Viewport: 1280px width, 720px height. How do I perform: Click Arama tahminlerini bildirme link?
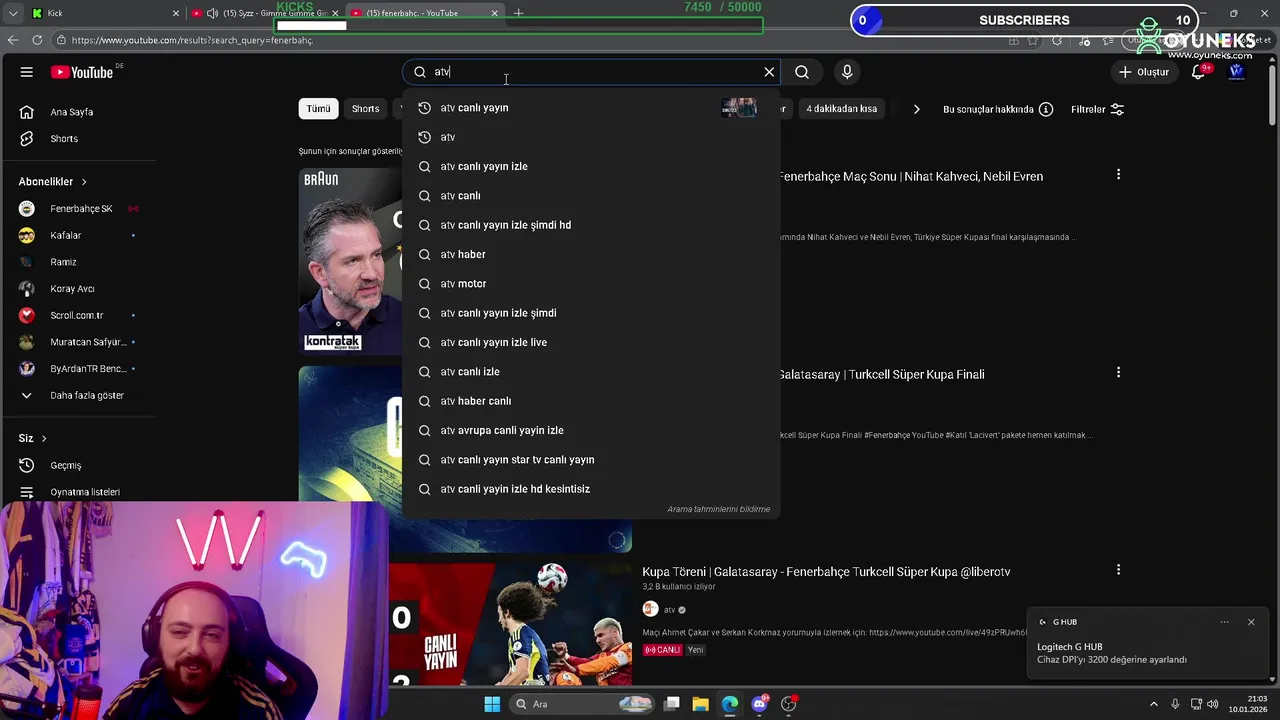click(718, 509)
